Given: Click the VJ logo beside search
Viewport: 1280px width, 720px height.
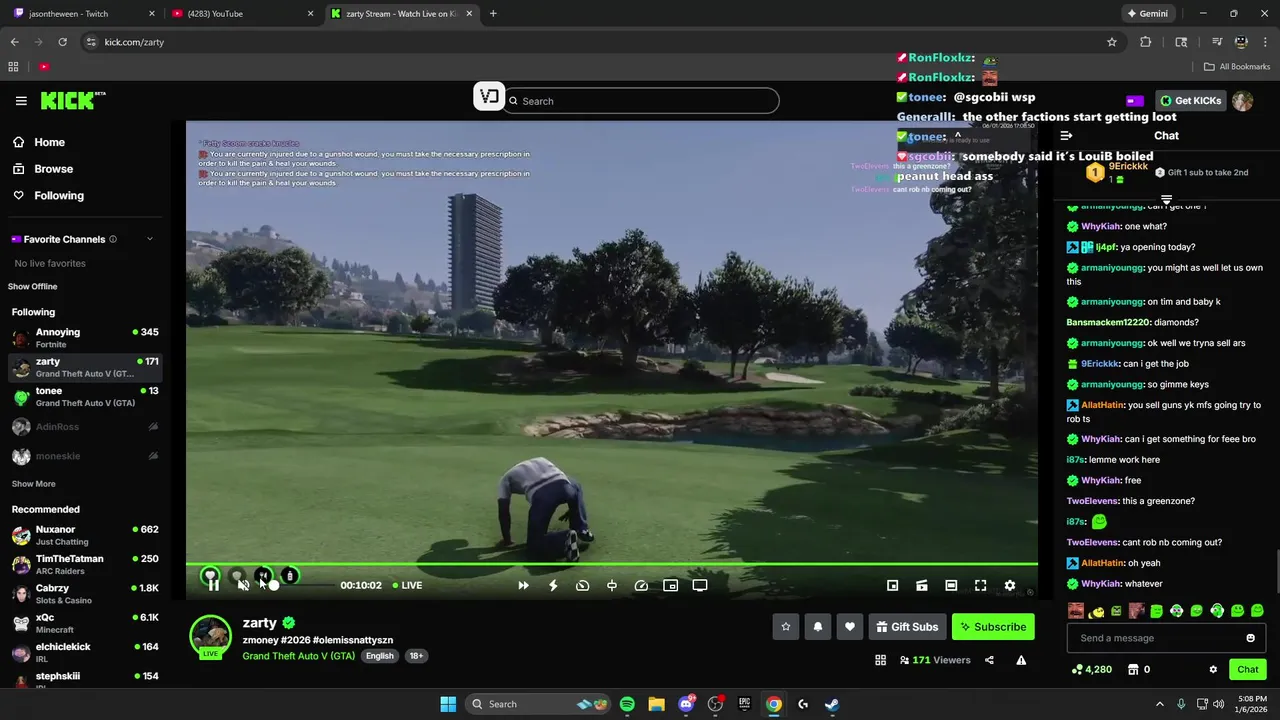Looking at the screenshot, I should [489, 96].
